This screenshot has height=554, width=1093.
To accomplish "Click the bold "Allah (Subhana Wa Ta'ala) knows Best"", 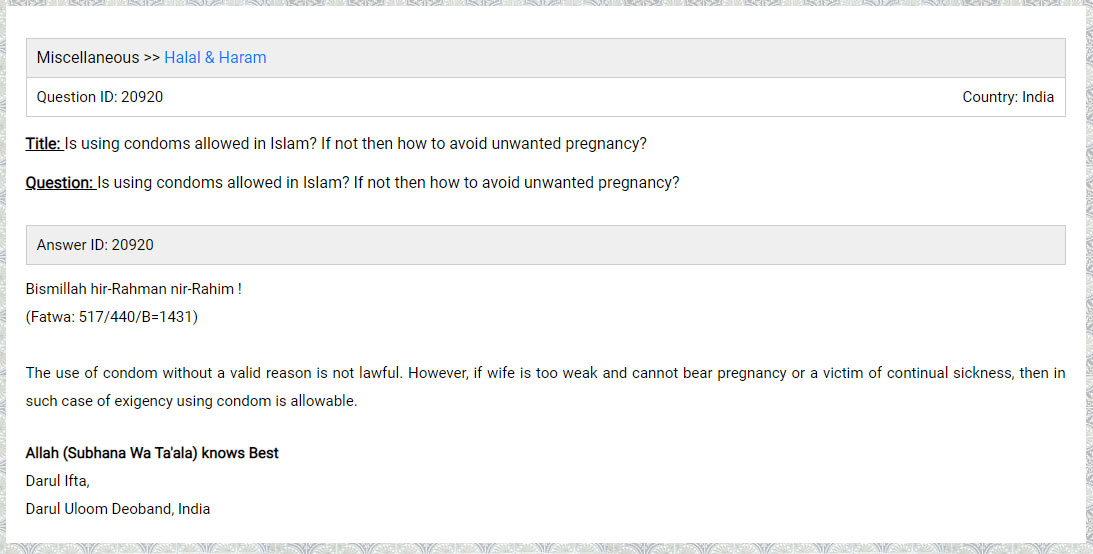I will 152,453.
